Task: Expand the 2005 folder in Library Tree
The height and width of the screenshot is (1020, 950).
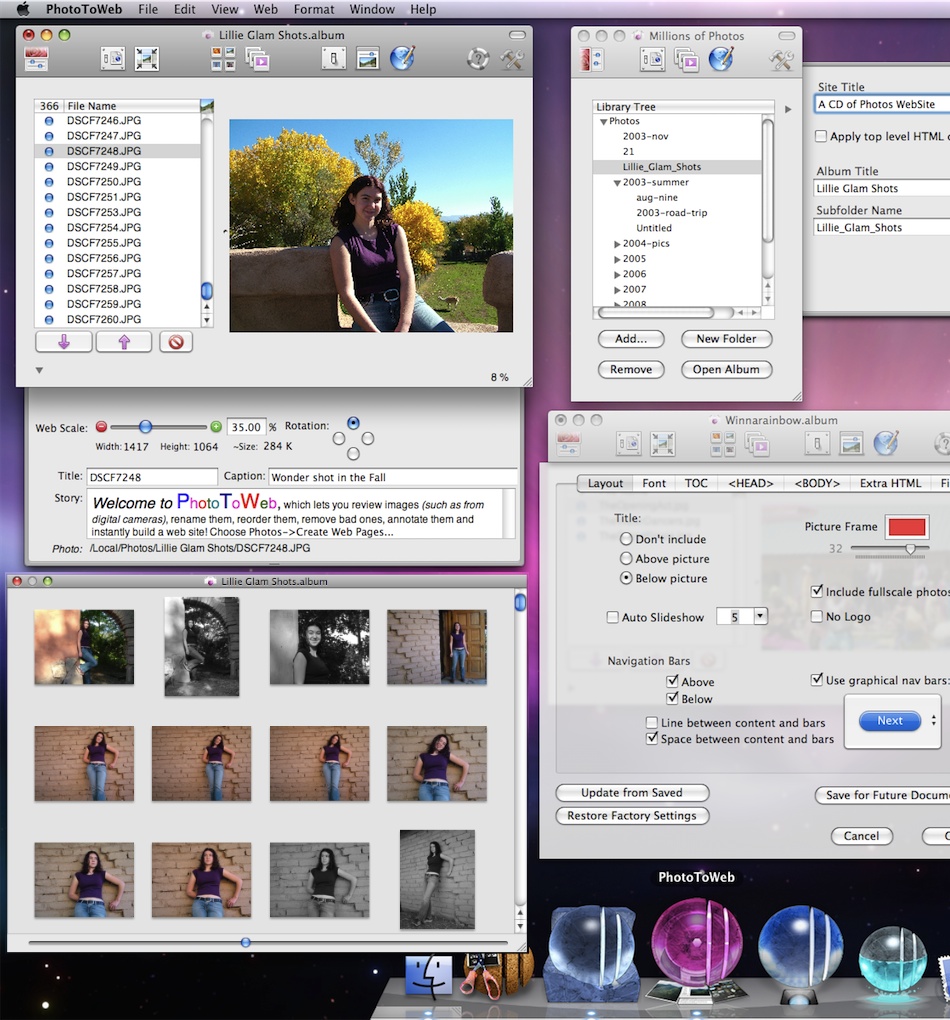Action: pyautogui.click(x=617, y=259)
